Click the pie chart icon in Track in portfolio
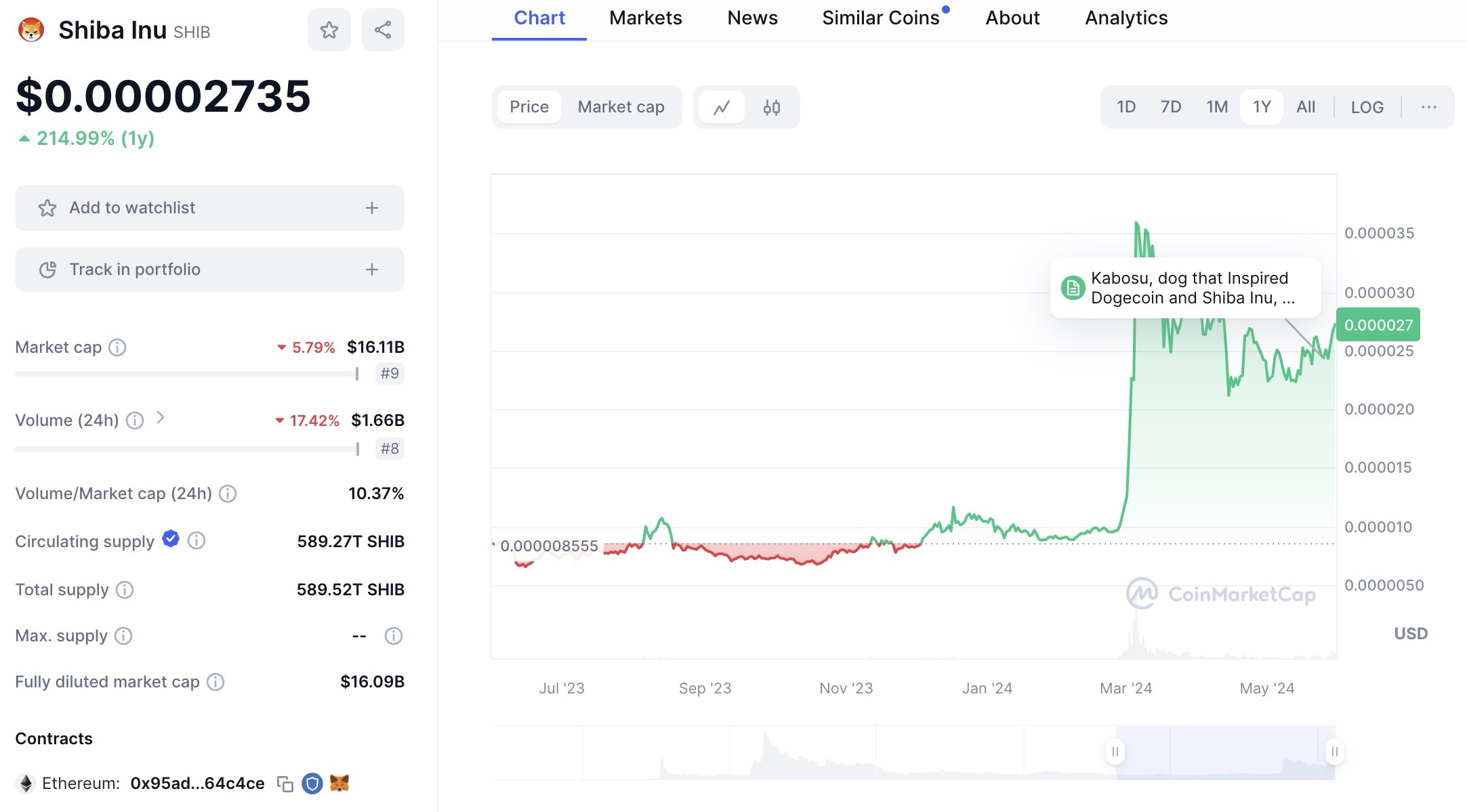 click(47, 270)
